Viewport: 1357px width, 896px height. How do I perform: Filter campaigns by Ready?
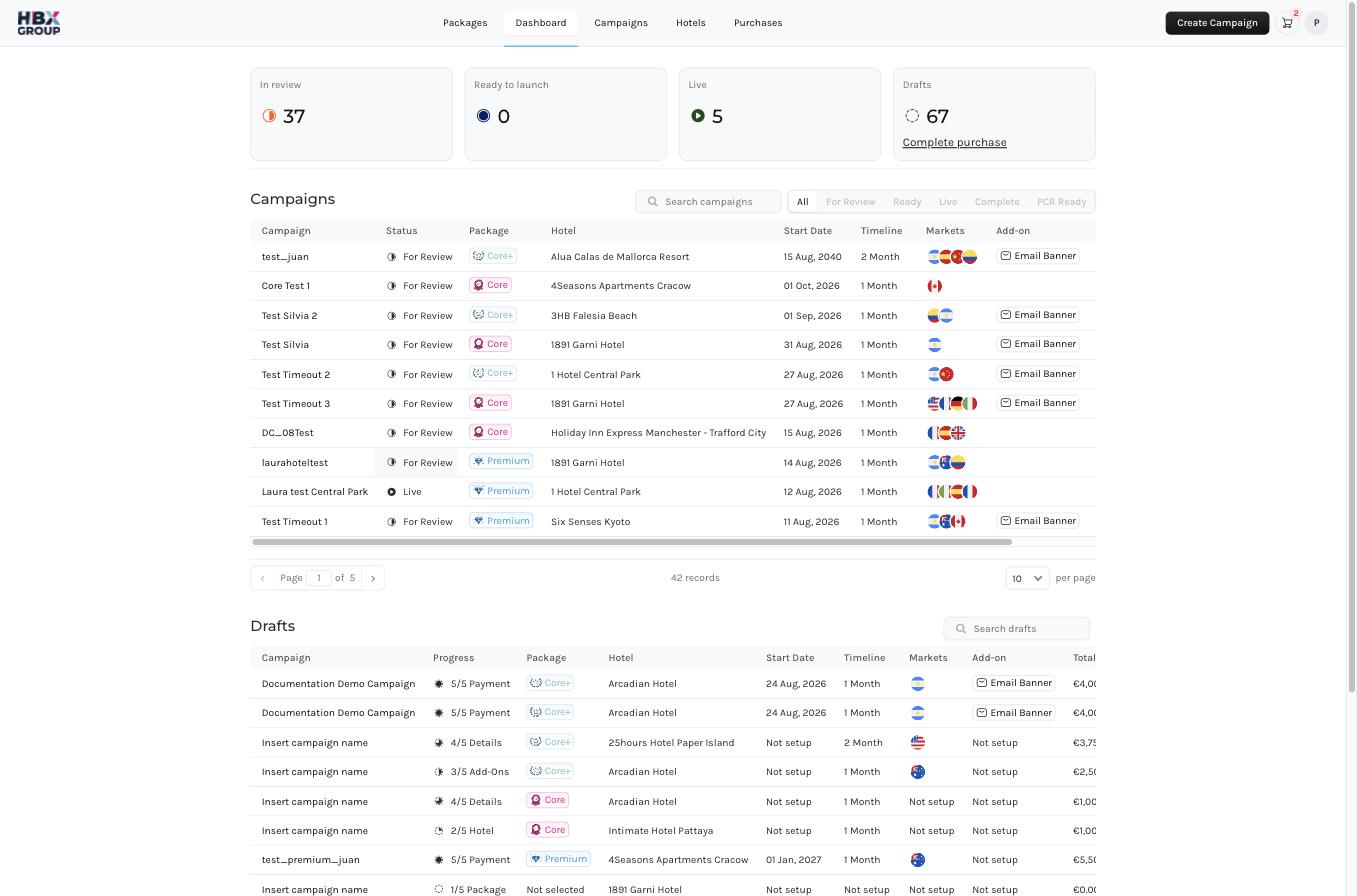coord(907,202)
